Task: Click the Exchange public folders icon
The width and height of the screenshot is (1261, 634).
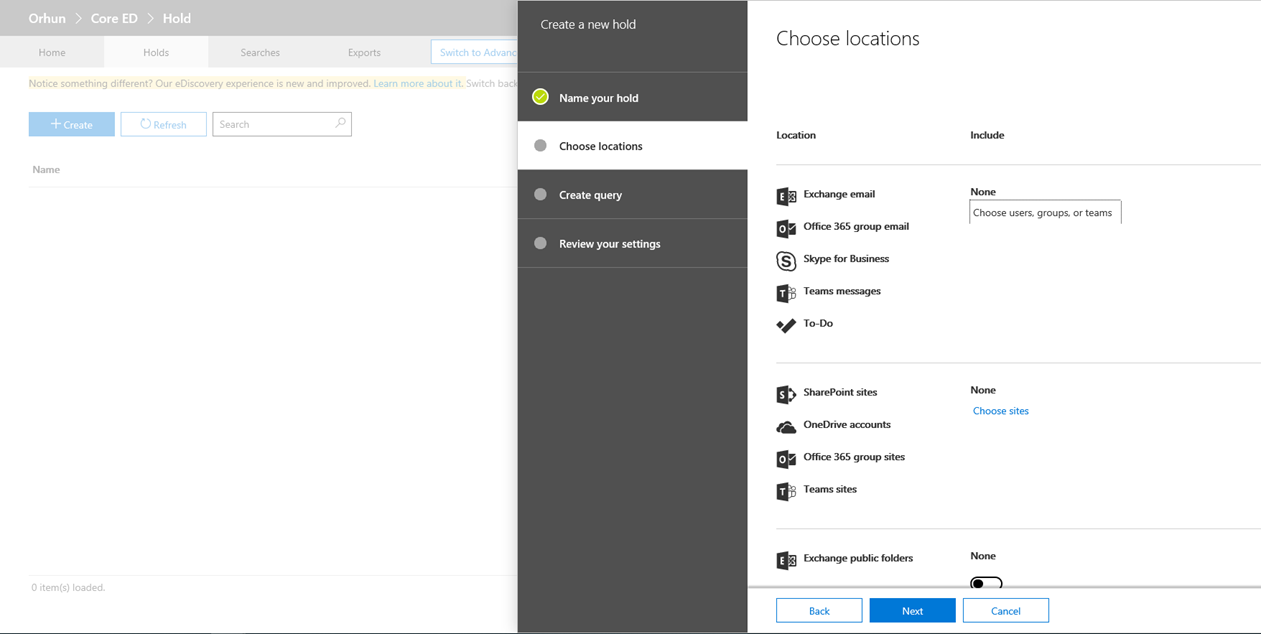Action: tap(786, 560)
